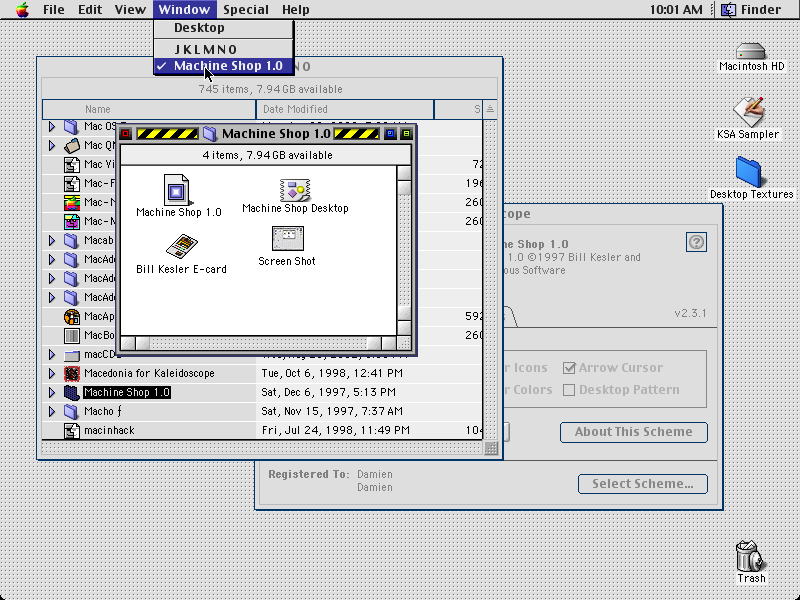The image size is (800, 600).
Task: Click the date "Tue, Oct 6, 1998, 12:41 PM"
Action: coord(332,373)
